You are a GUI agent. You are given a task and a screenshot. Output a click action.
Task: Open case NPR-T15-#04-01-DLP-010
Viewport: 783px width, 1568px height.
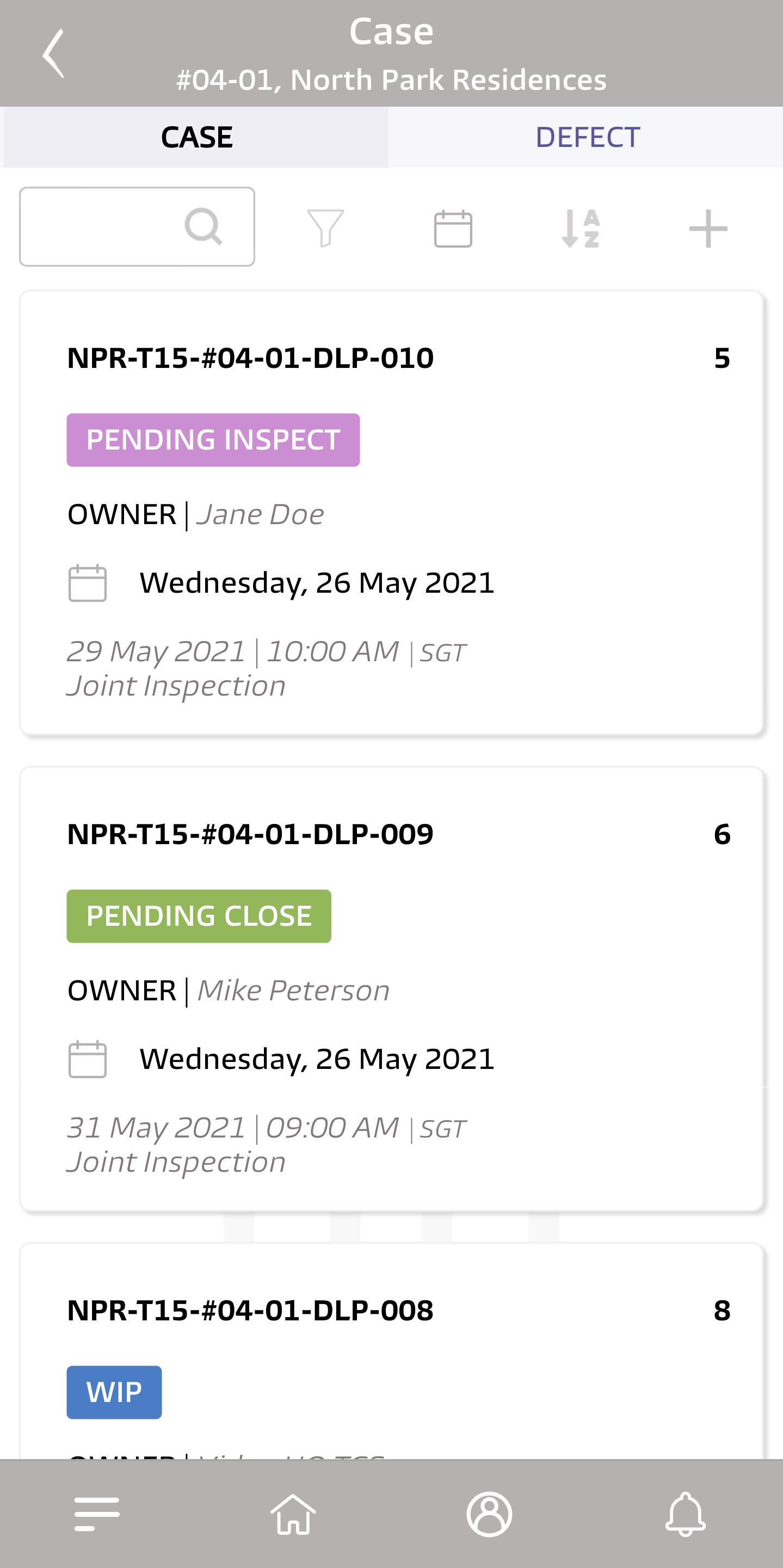[391, 513]
